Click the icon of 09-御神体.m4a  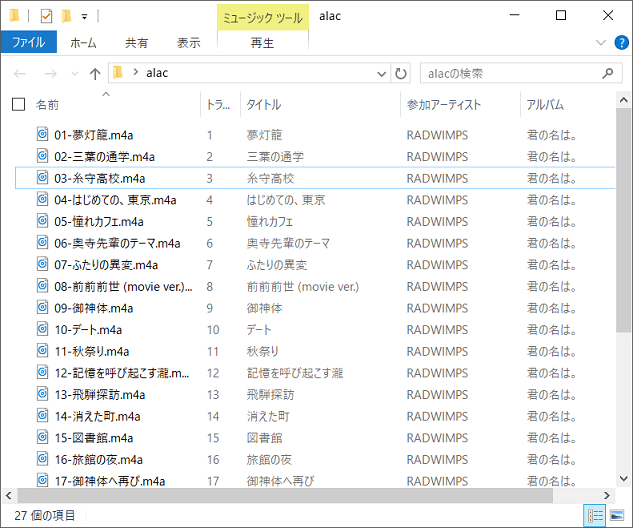click(42, 308)
